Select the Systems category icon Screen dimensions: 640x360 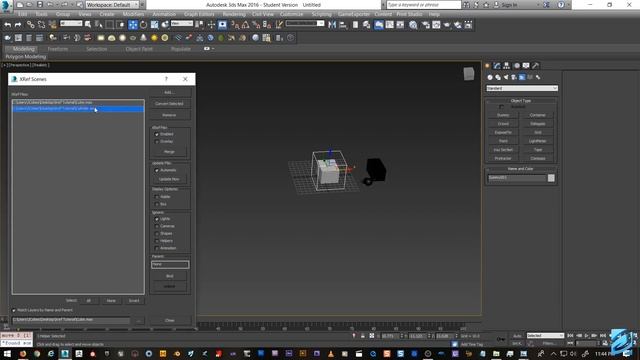[538, 77]
